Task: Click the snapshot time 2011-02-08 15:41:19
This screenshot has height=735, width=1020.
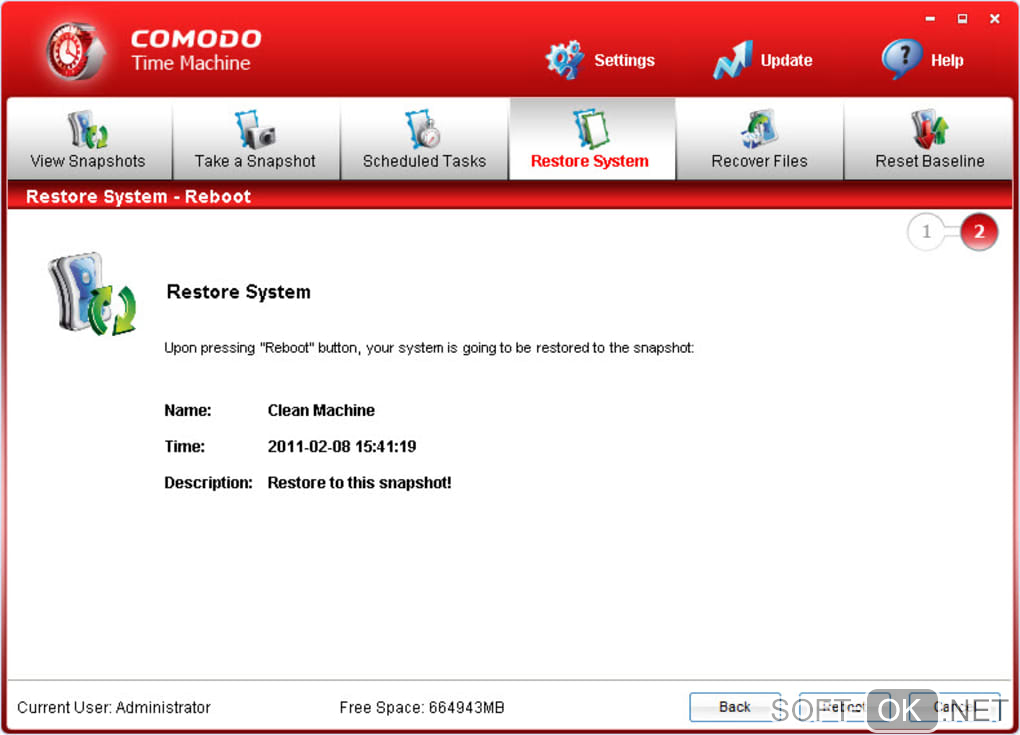Action: pos(342,447)
